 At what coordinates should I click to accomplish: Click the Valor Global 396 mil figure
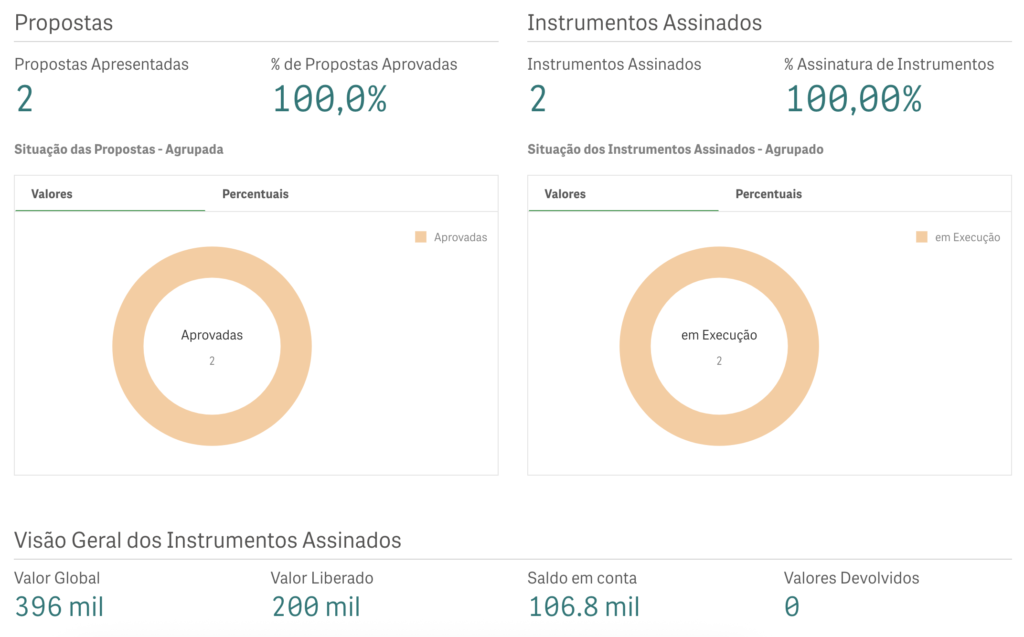click(59, 606)
